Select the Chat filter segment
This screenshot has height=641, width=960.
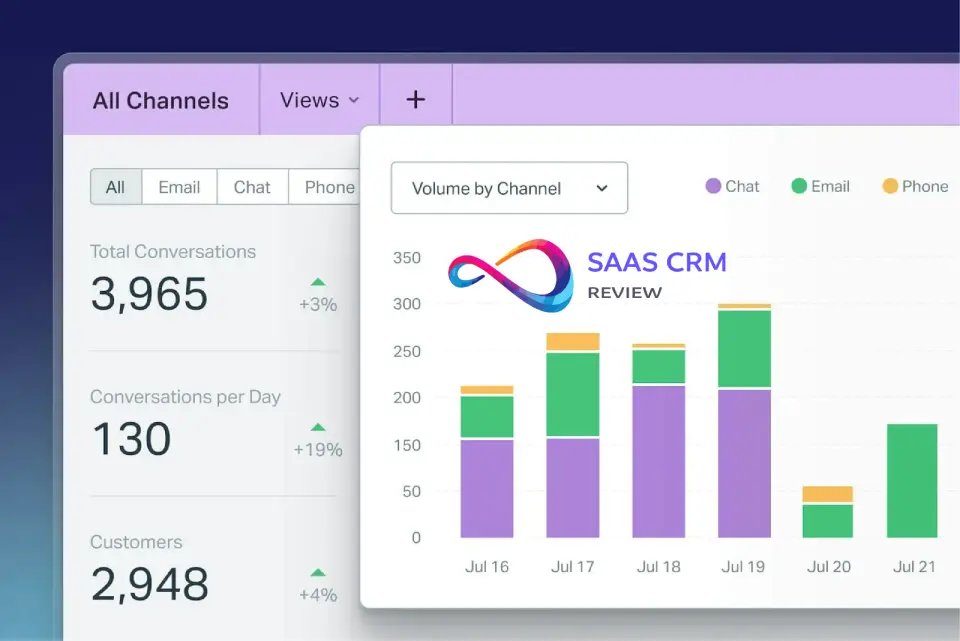pyautogui.click(x=252, y=187)
